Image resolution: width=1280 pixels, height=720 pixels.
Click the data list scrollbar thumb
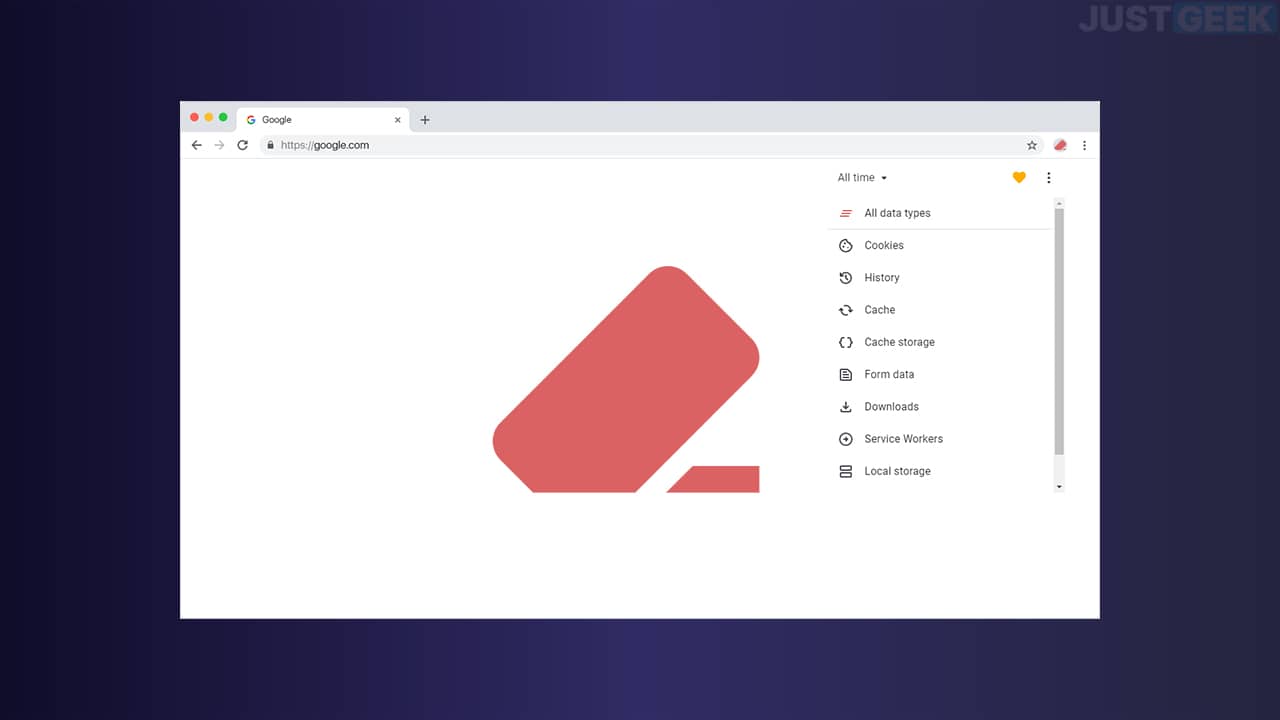pos(1059,331)
